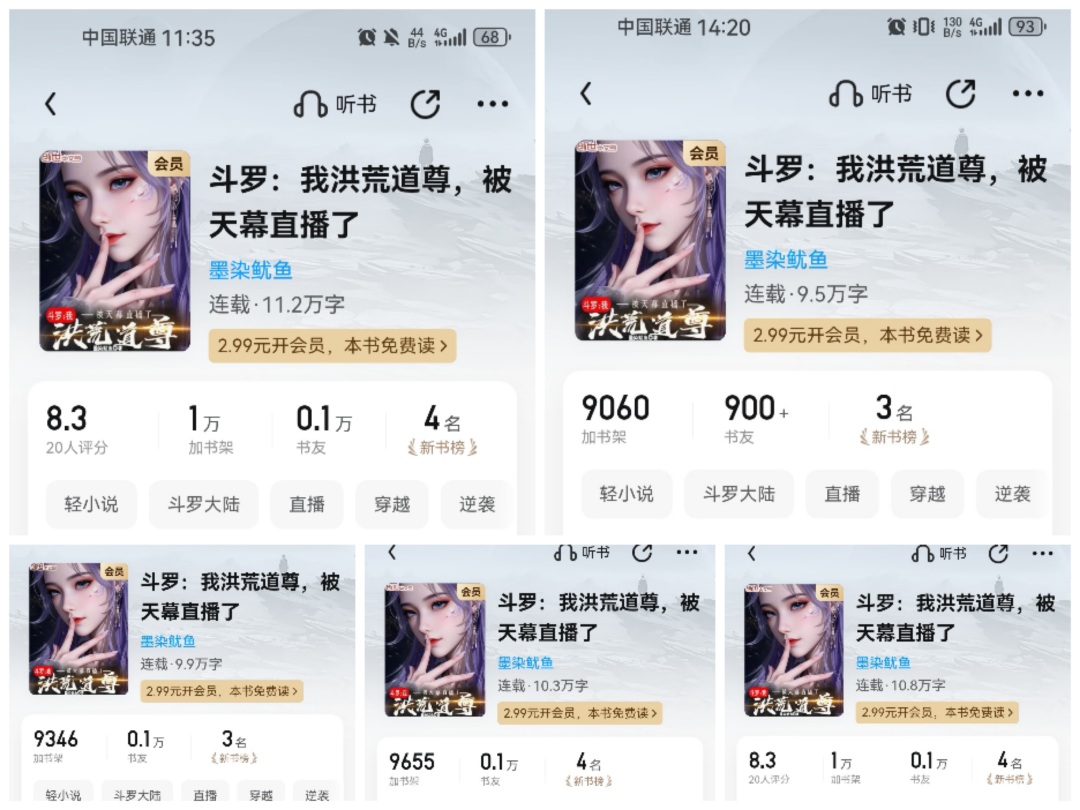Tap book cover beside 连载·11.2万字
Viewport: 1080px width, 810px height.
pos(114,251)
